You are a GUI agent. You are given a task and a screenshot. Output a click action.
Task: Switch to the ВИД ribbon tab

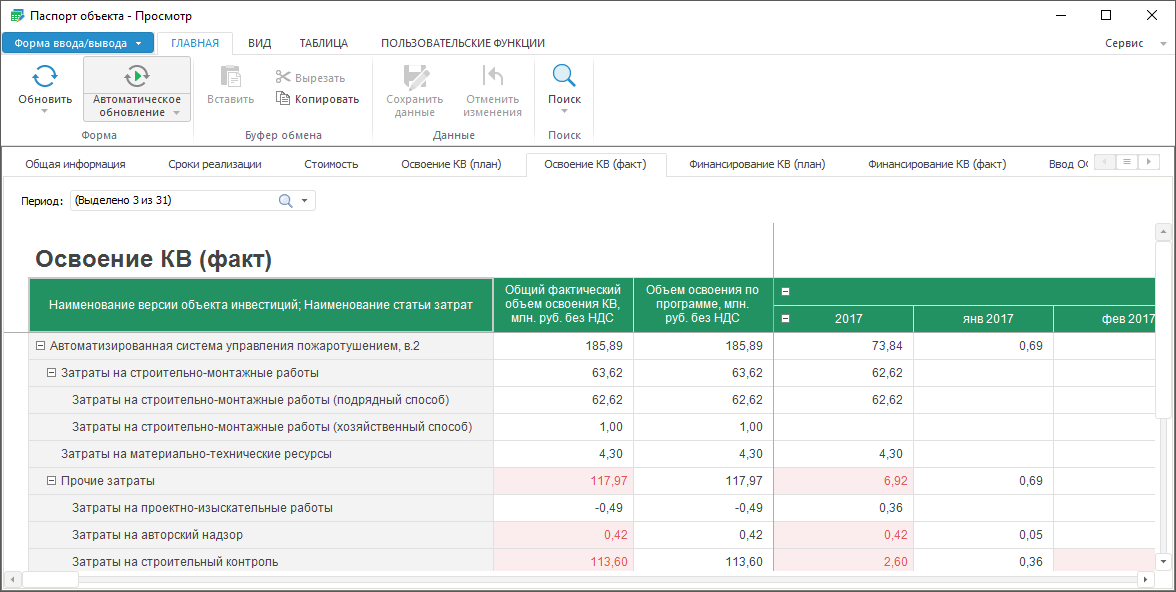tap(259, 43)
